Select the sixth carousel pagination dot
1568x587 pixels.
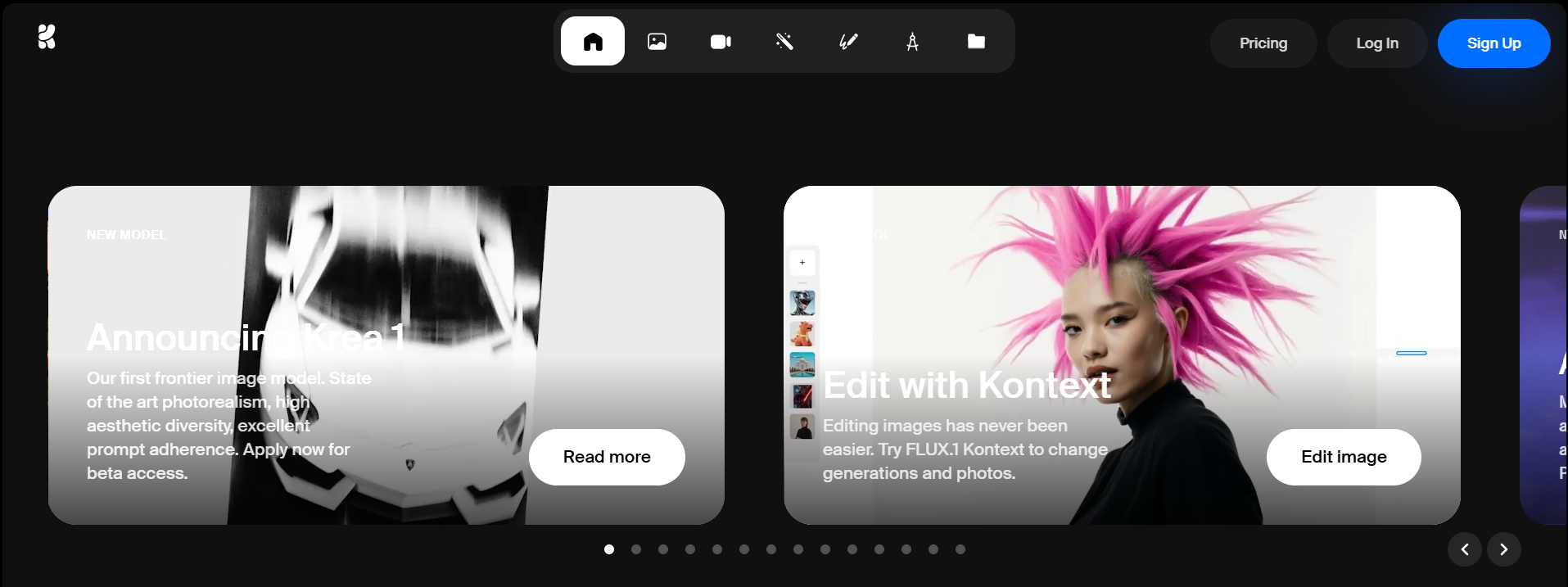pos(744,549)
